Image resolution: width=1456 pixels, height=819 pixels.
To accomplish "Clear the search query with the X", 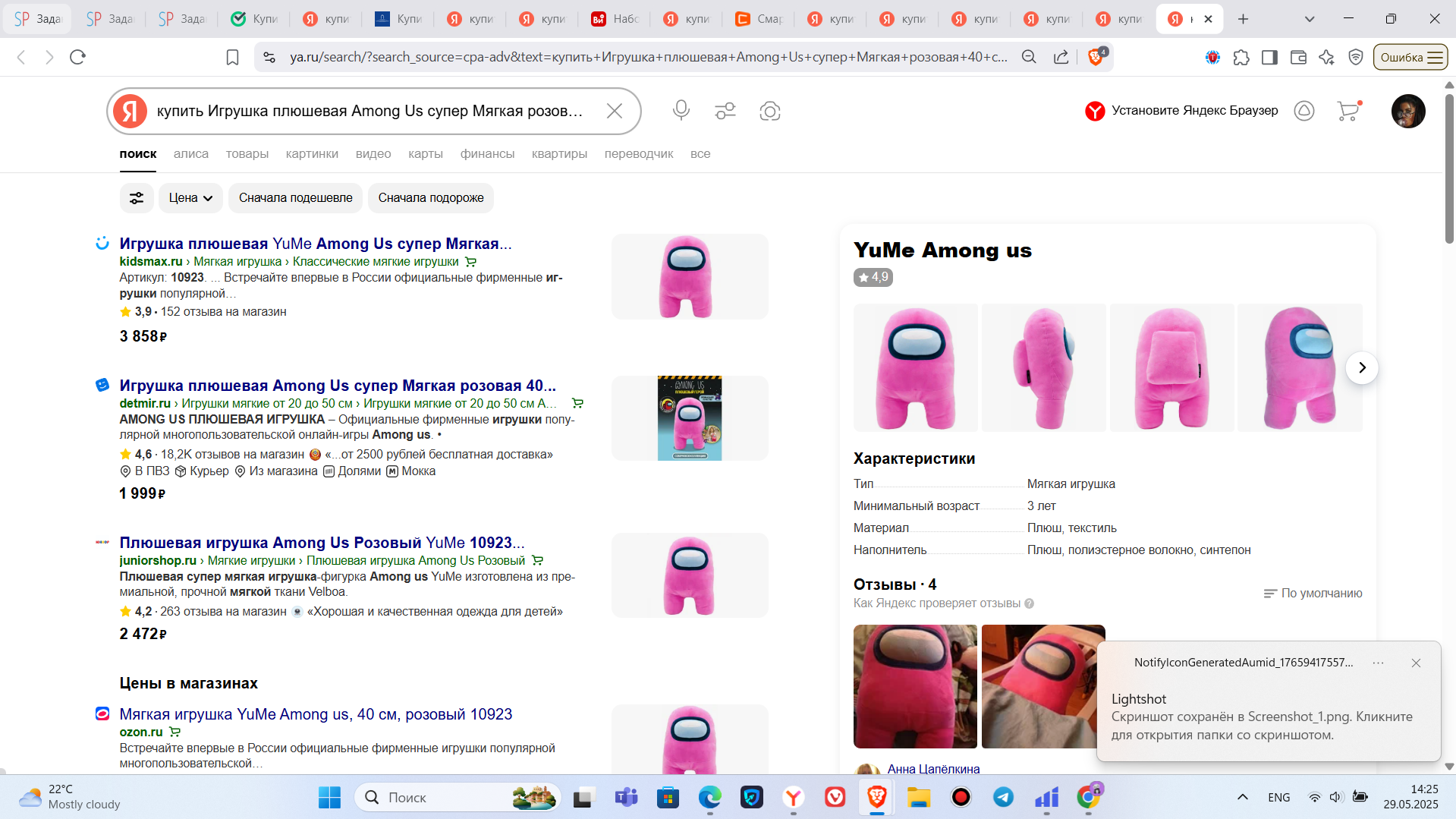I will point(615,111).
